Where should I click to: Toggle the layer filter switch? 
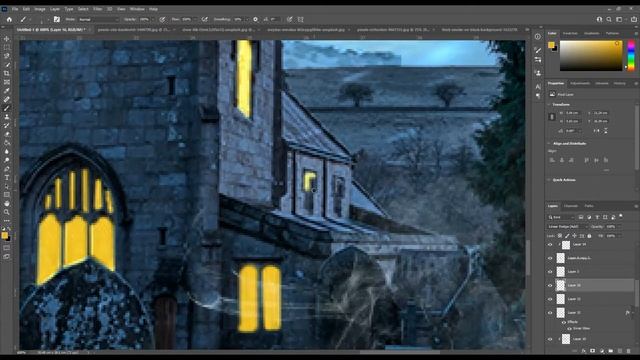(x=621, y=216)
